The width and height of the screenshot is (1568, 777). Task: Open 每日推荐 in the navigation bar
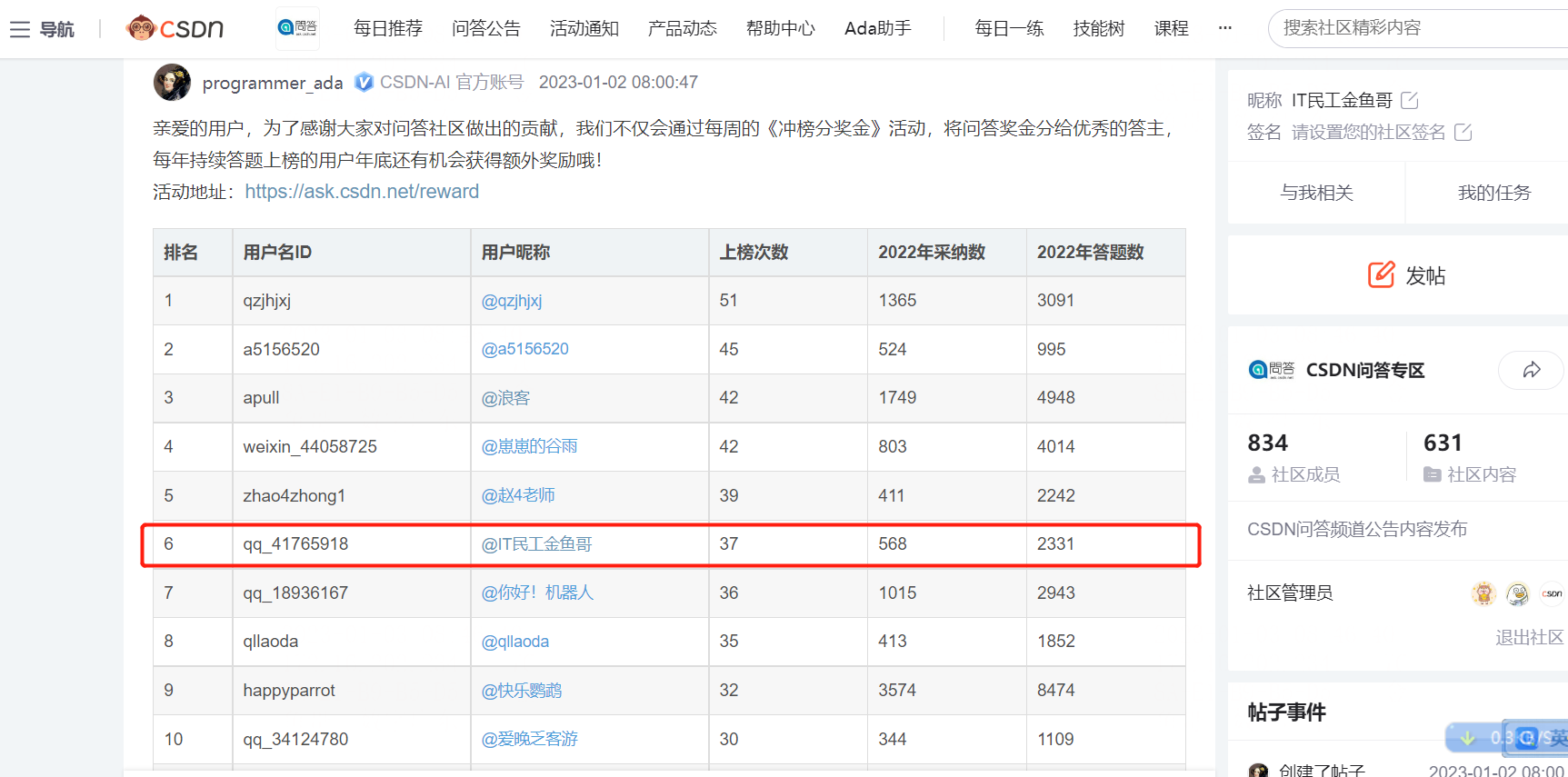click(x=388, y=28)
